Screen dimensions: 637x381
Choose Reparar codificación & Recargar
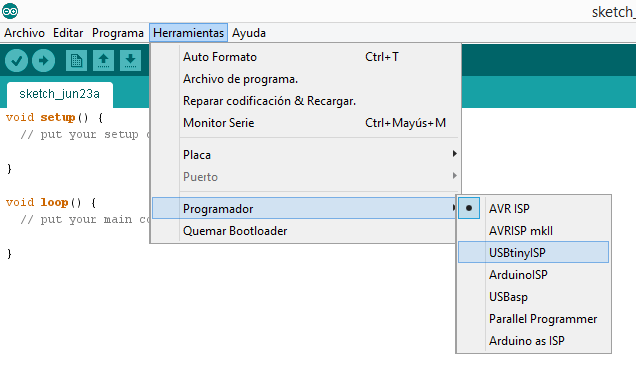pyautogui.click(x=306, y=101)
